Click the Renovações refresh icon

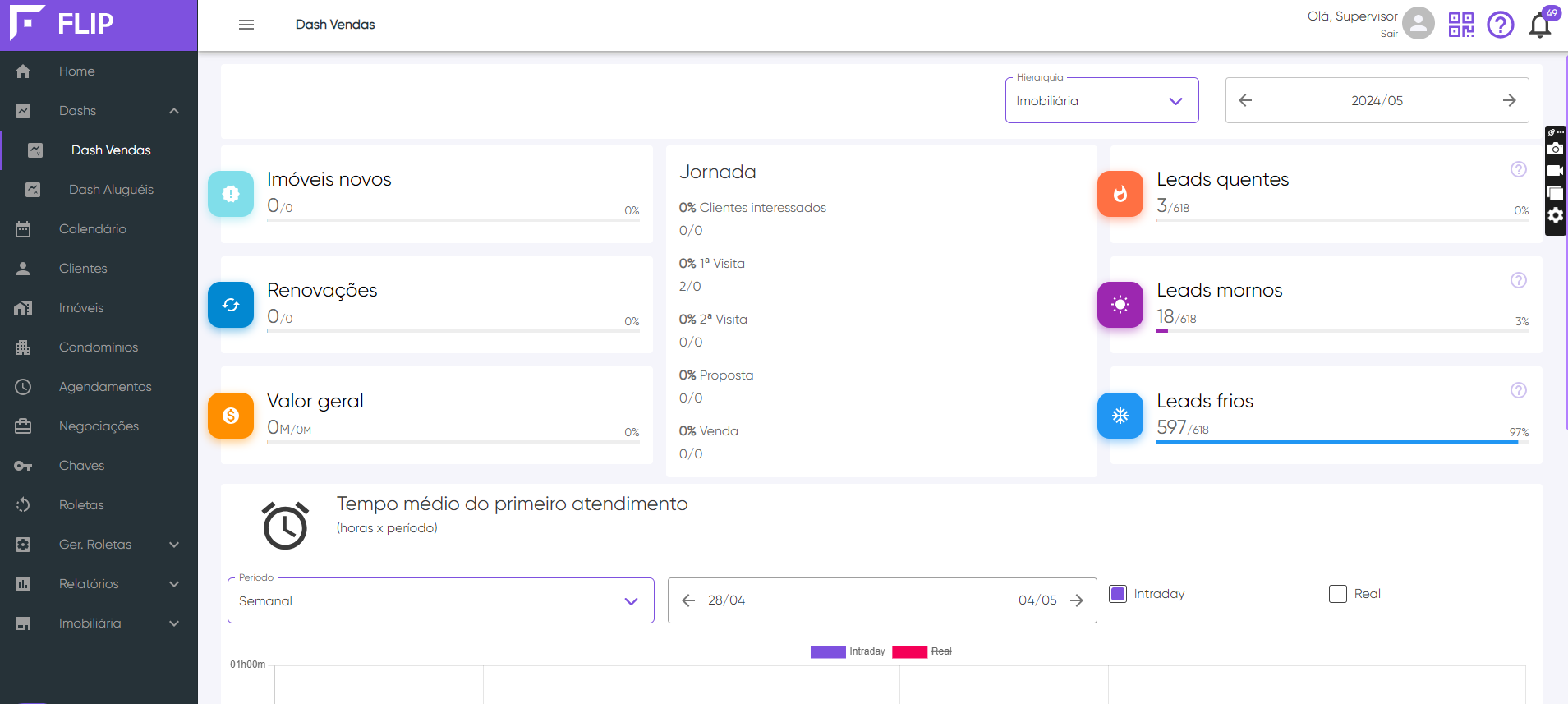click(x=231, y=305)
